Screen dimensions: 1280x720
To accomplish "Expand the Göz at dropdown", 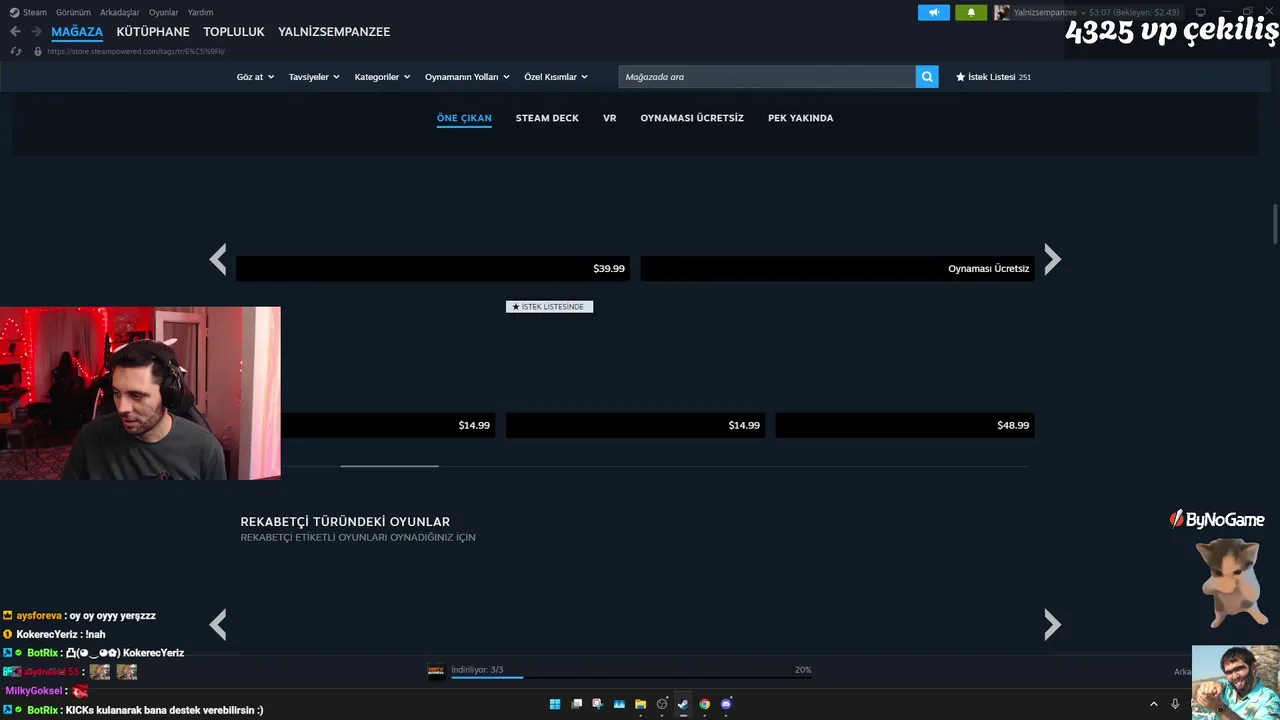I will coord(255,77).
